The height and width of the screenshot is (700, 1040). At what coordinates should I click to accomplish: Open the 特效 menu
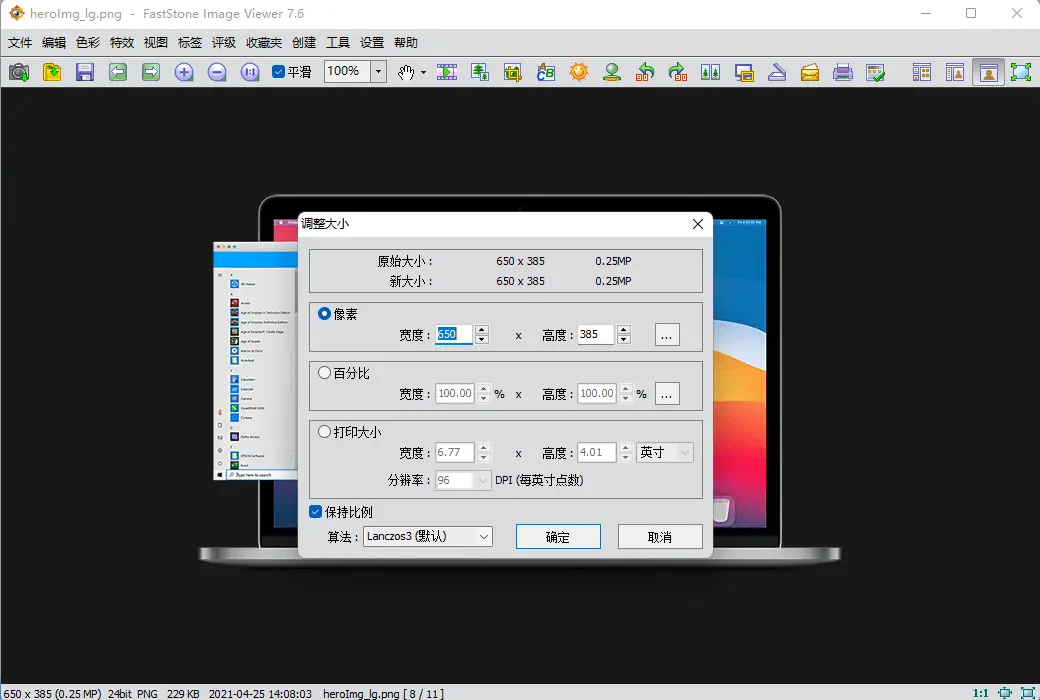(122, 42)
